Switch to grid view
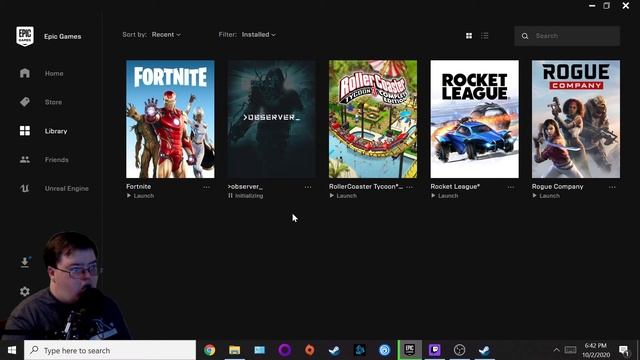640x360 pixels. (x=469, y=36)
